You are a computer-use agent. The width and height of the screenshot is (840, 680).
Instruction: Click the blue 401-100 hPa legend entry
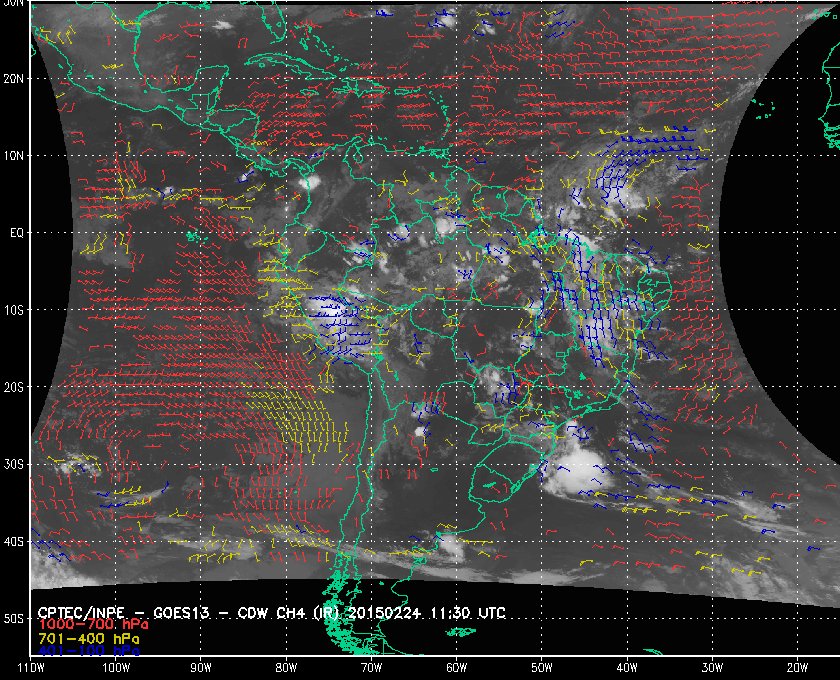click(89, 652)
